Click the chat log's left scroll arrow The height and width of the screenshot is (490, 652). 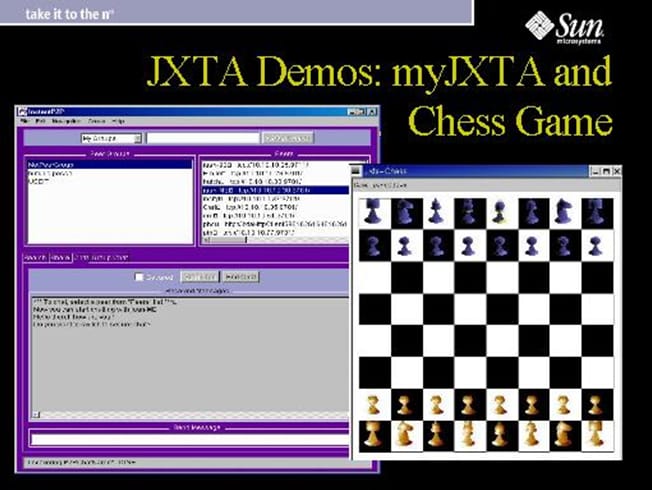pos(36,414)
